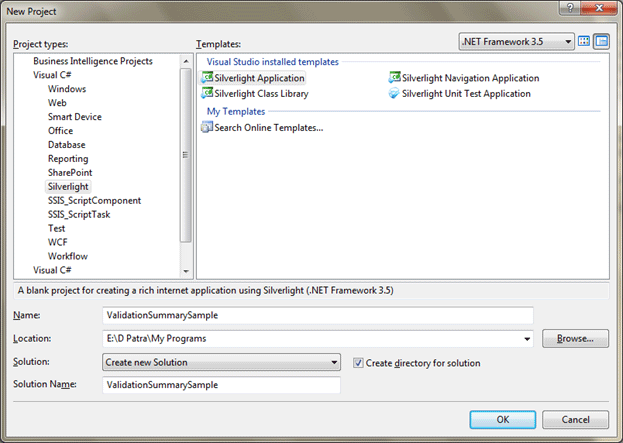Screen dimensions: 623x443
Task: Click the Search Online Templates... label
Action: (x=269, y=128)
